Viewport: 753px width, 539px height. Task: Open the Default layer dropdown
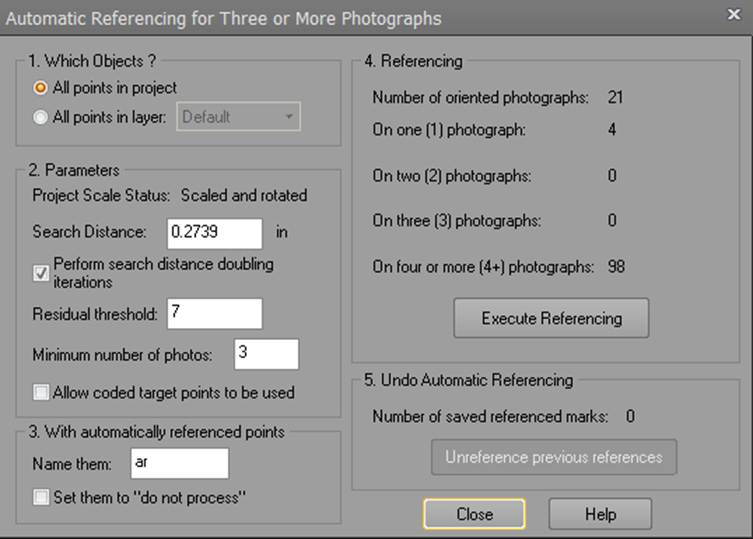point(239,117)
